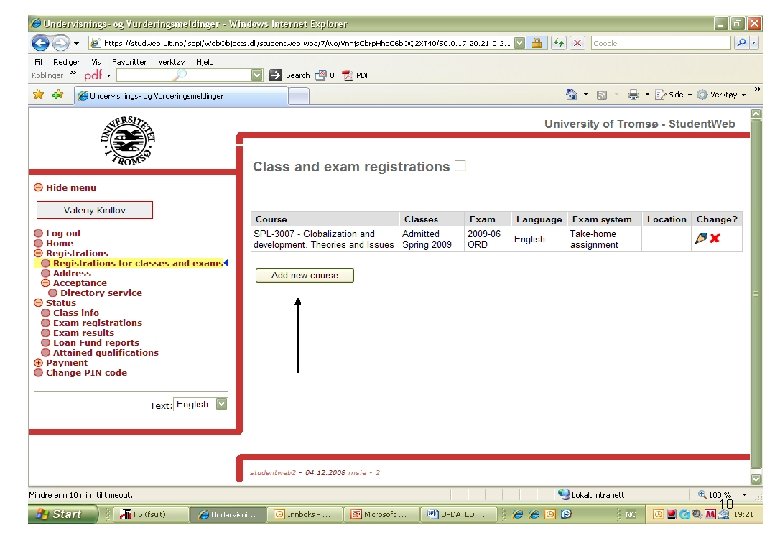Click the pdf toolbar Search arrow button

coord(290,75)
